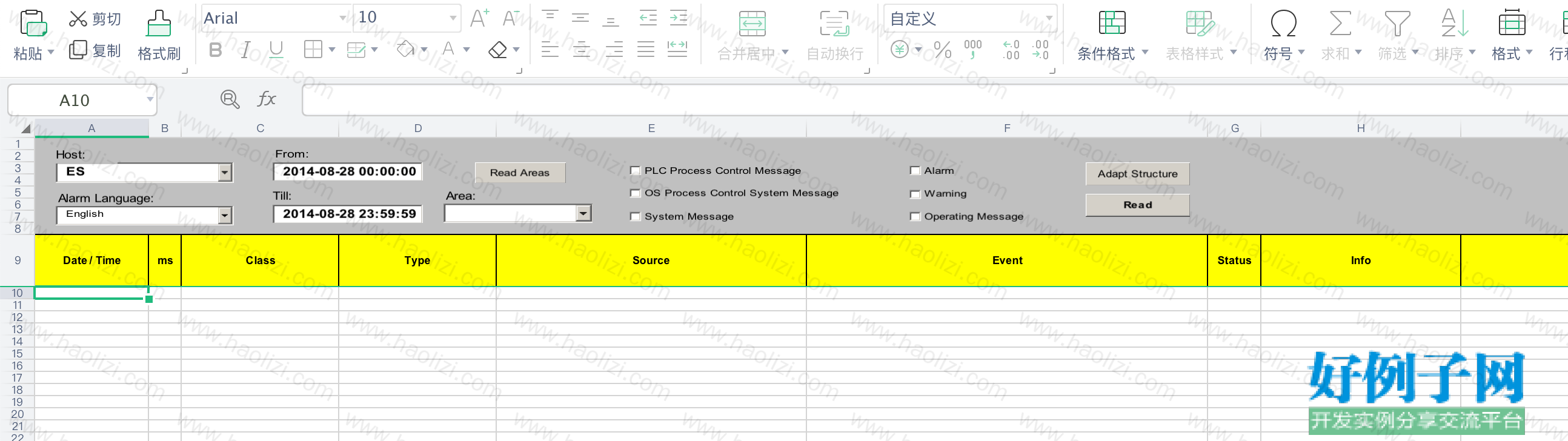The image size is (1568, 441).
Task: Click the magnifier icon beside fx
Action: tap(230, 99)
